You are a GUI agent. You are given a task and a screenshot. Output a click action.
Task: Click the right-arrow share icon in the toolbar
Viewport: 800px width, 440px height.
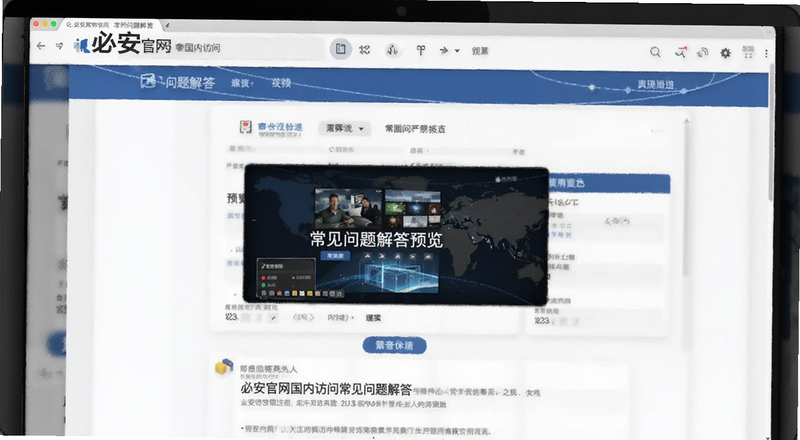point(444,50)
